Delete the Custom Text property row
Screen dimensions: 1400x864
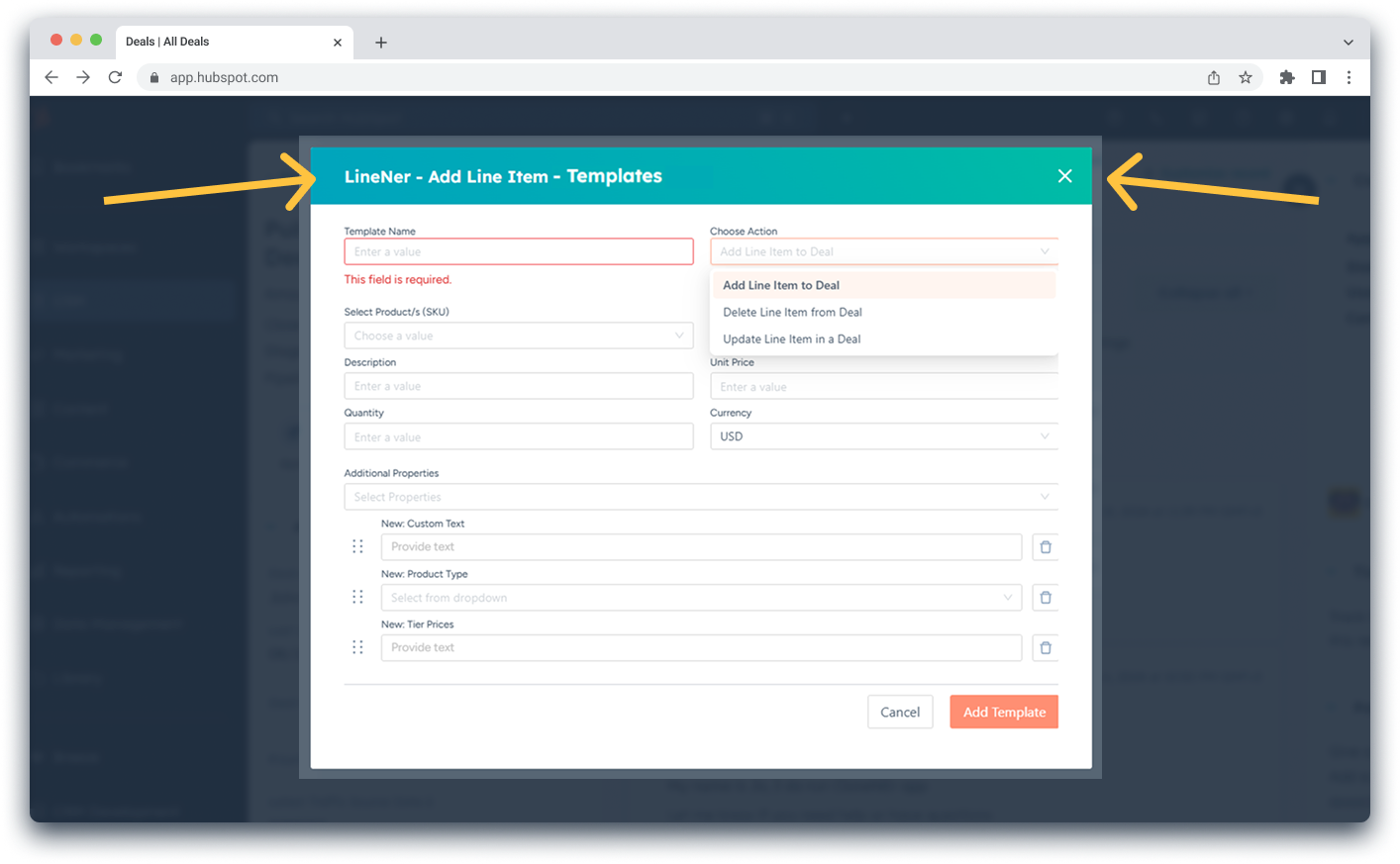click(x=1046, y=547)
